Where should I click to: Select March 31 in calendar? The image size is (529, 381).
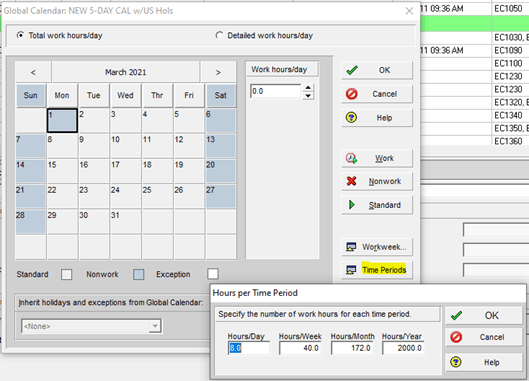[x=125, y=222]
